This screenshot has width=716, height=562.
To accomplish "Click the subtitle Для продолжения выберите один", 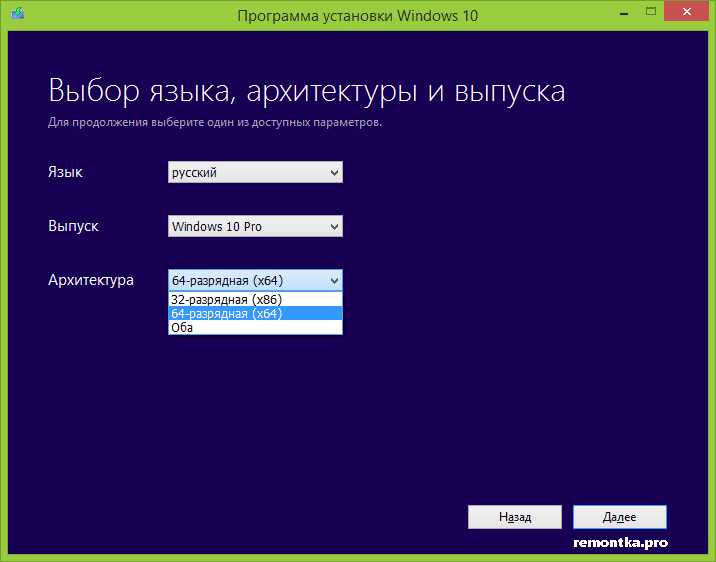I will click(x=215, y=122).
